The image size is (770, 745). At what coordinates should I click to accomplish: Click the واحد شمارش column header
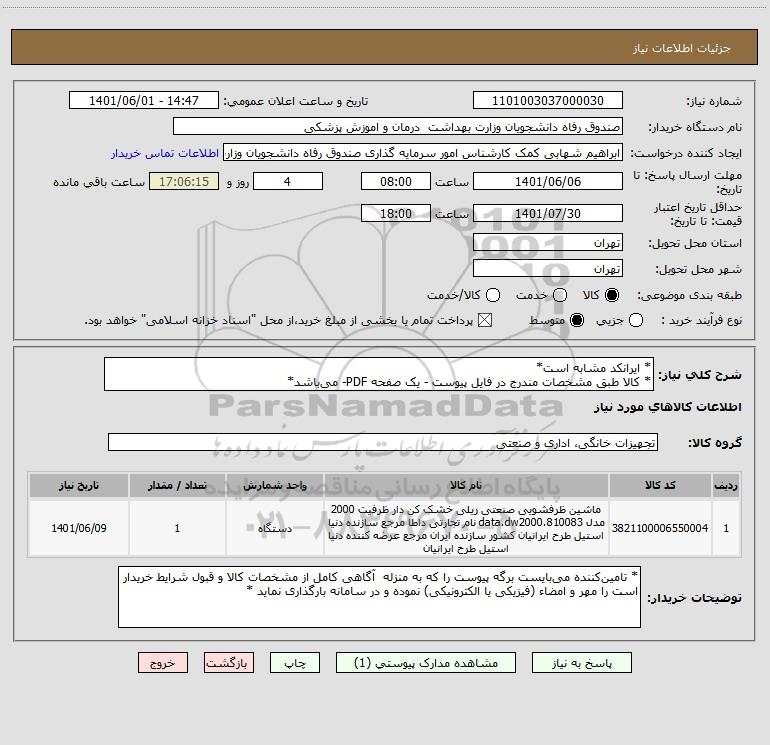tap(275, 485)
